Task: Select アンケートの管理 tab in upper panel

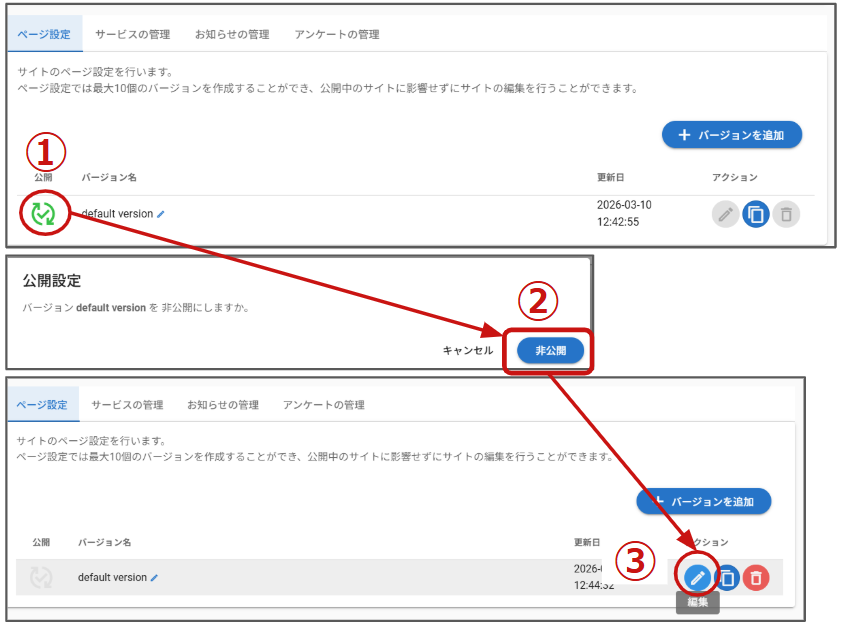Action: pos(337,34)
